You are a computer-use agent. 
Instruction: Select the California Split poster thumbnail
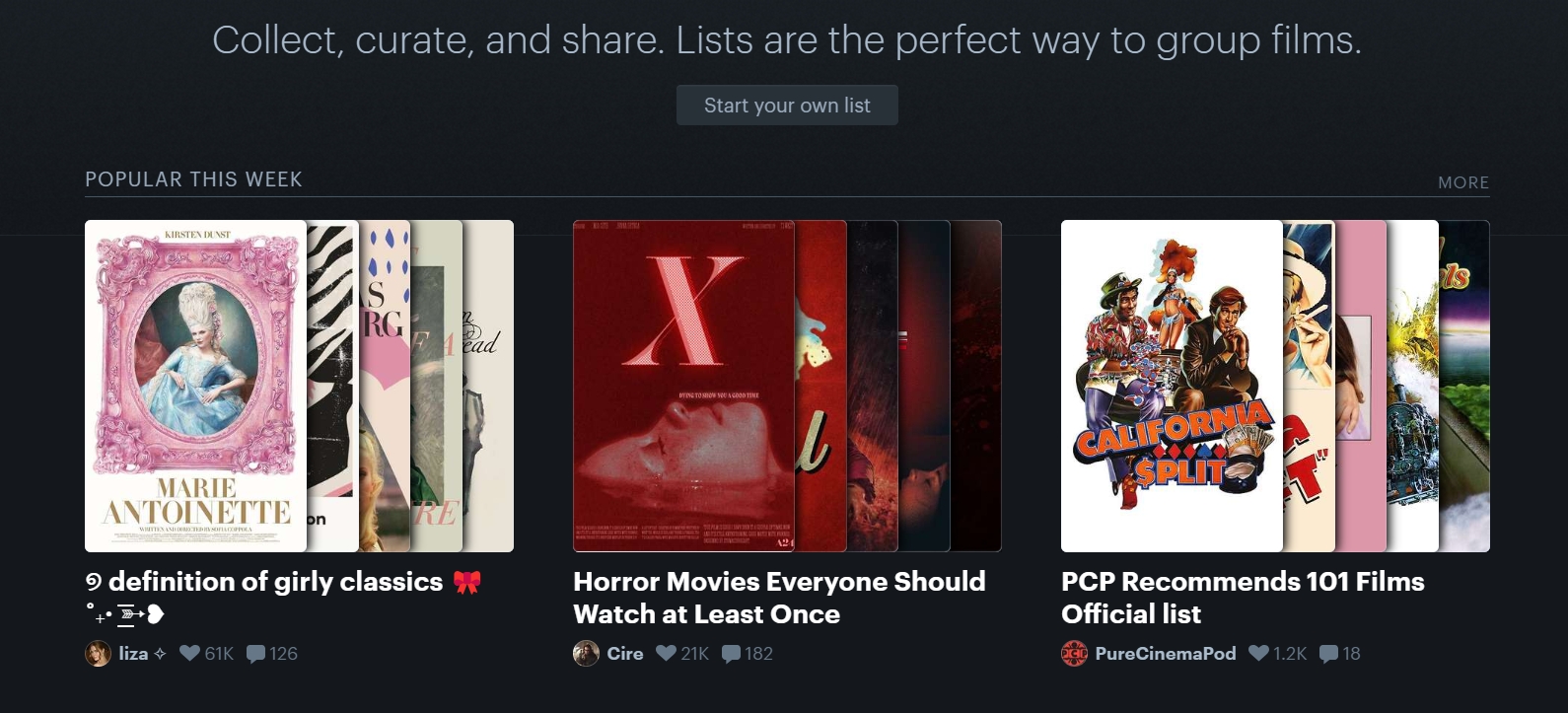pyautogui.click(x=1172, y=386)
